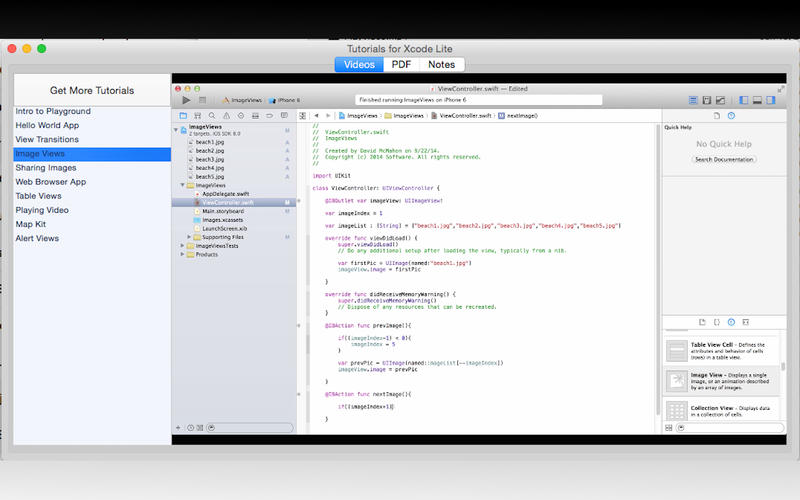Toggle the debug area visibility icon
The width and height of the screenshot is (800, 500).
click(757, 101)
